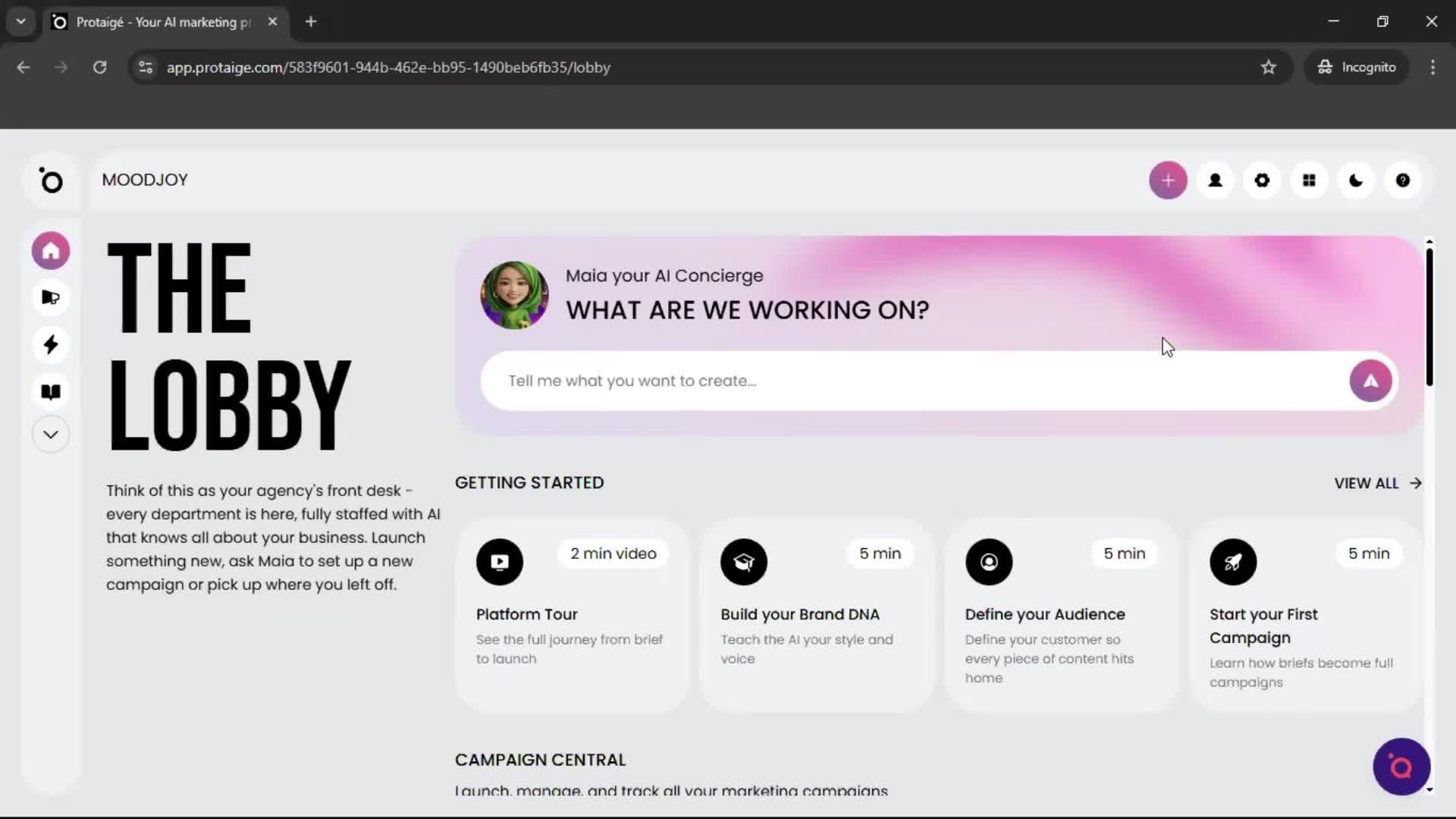Bookmark the page using the star icon
Image resolution: width=1456 pixels, height=819 pixels.
1269,67
